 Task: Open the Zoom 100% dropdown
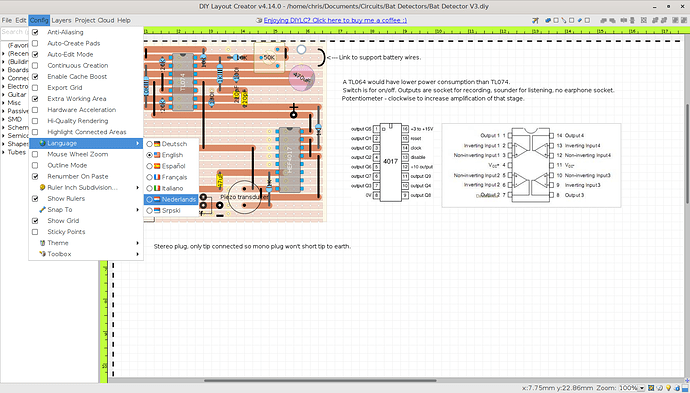click(631, 388)
